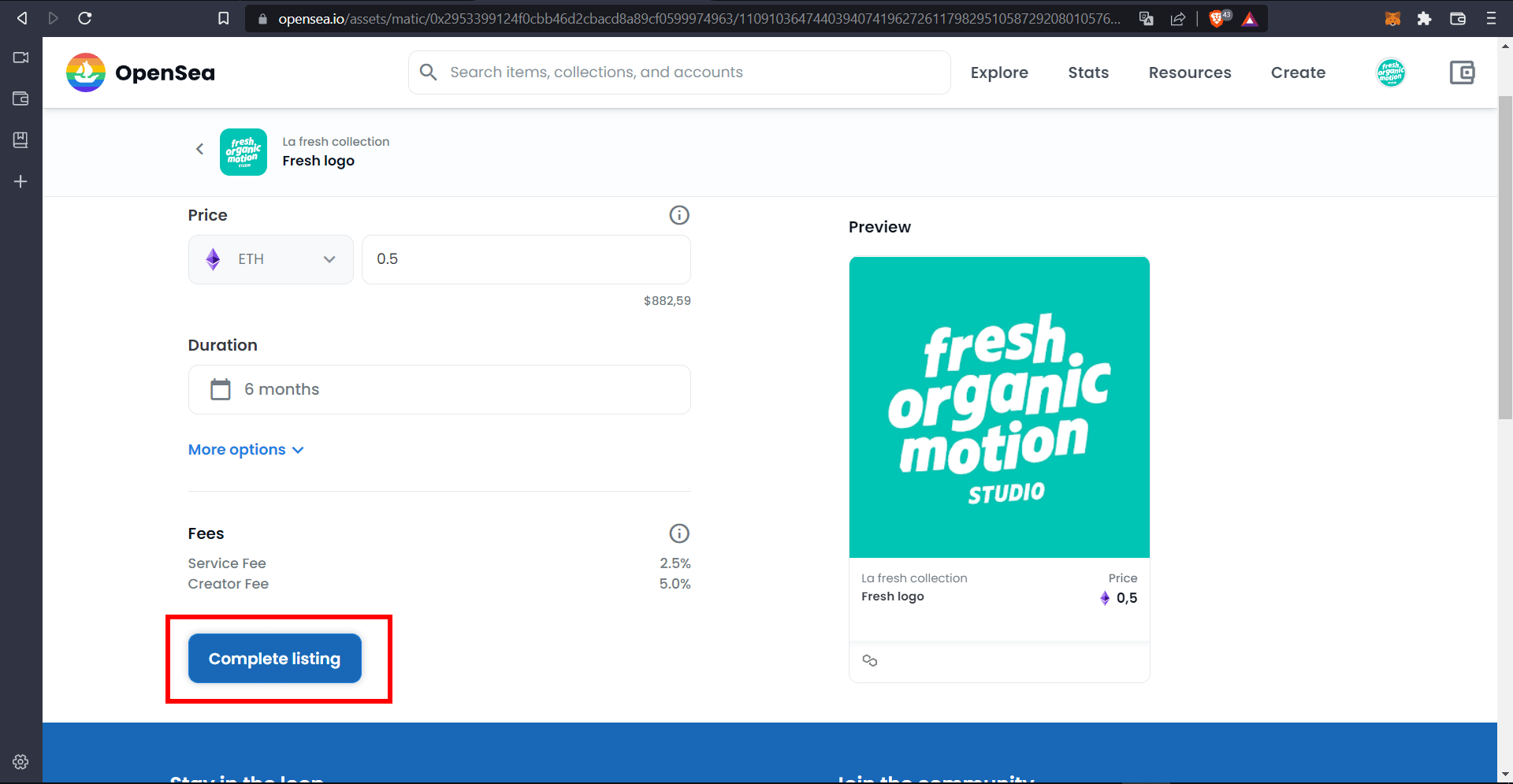Screen dimensions: 1513x784
Task: Open Brave wallet toolbar icon
Action: point(1458,18)
